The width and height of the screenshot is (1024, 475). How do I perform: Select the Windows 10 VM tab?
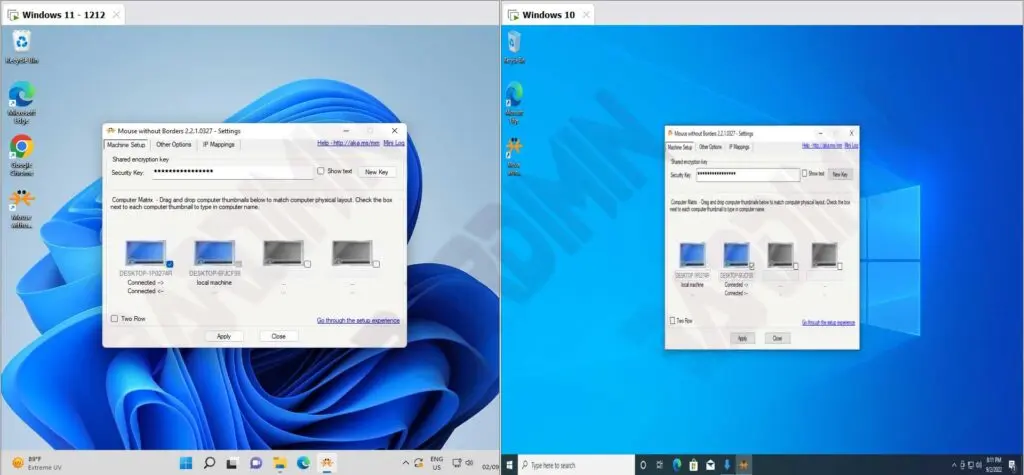click(x=548, y=15)
